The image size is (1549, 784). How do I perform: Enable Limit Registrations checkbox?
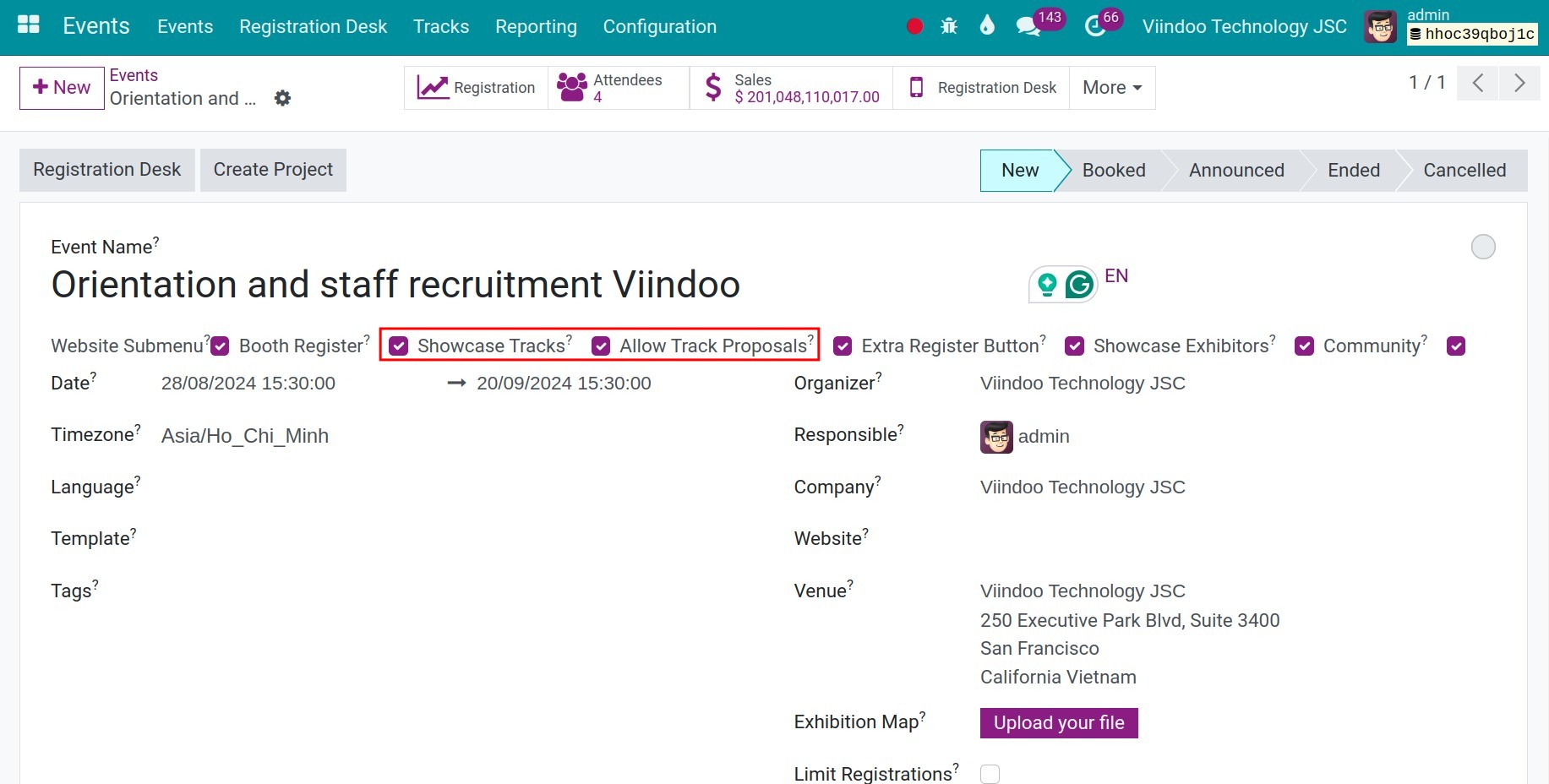990,774
